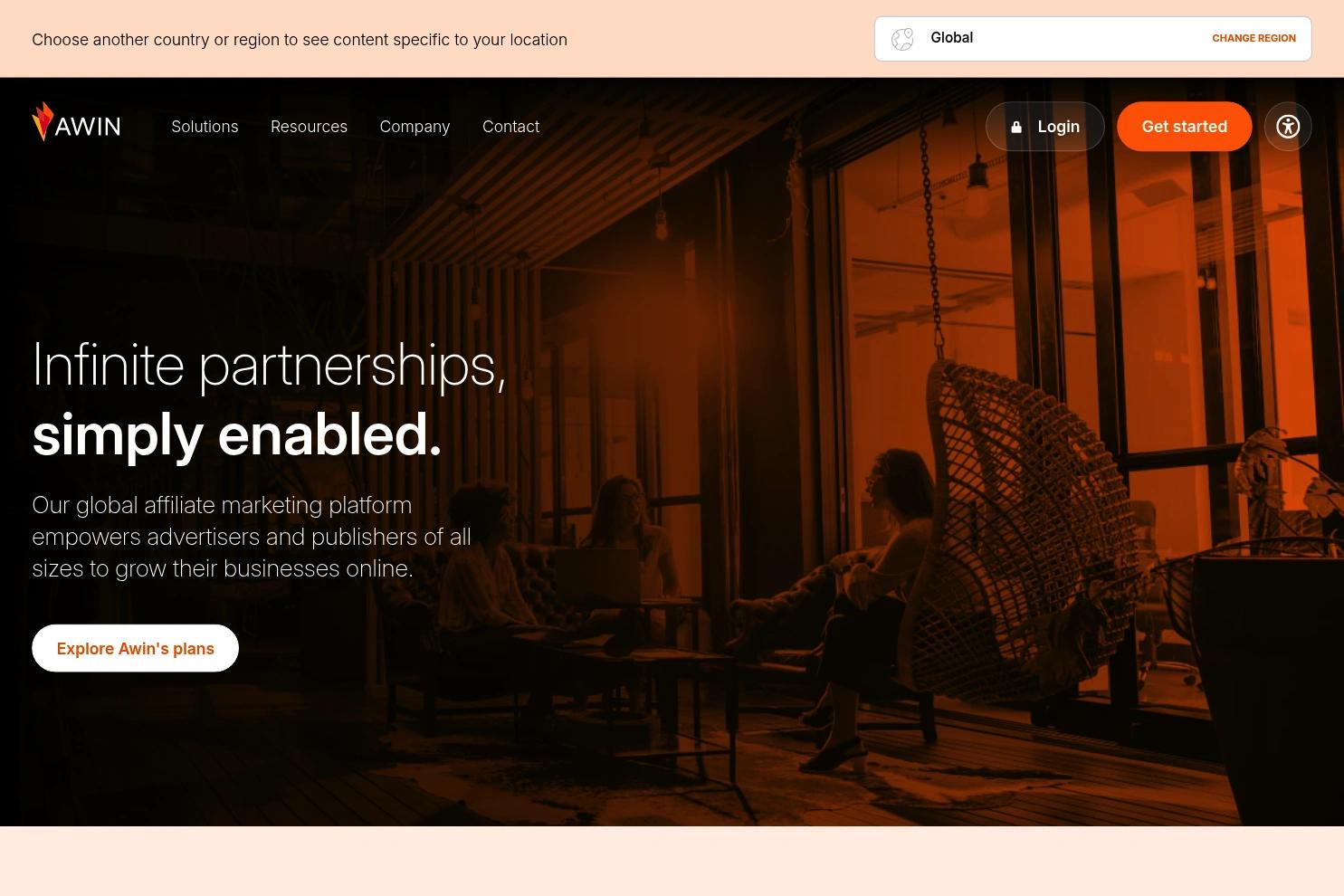Click the hero heading 'simply enabled.'

pos(237,434)
